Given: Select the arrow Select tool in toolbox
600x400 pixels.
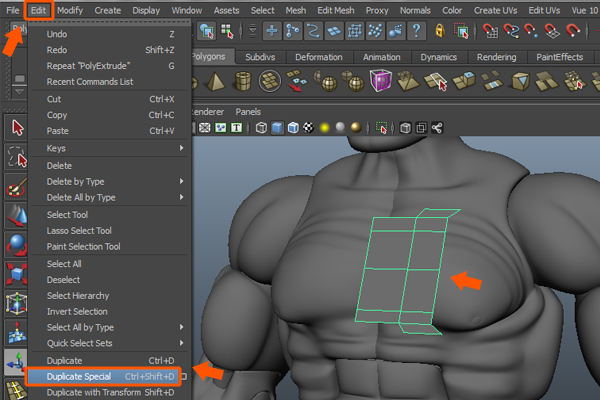Looking at the screenshot, I should click(x=17, y=127).
